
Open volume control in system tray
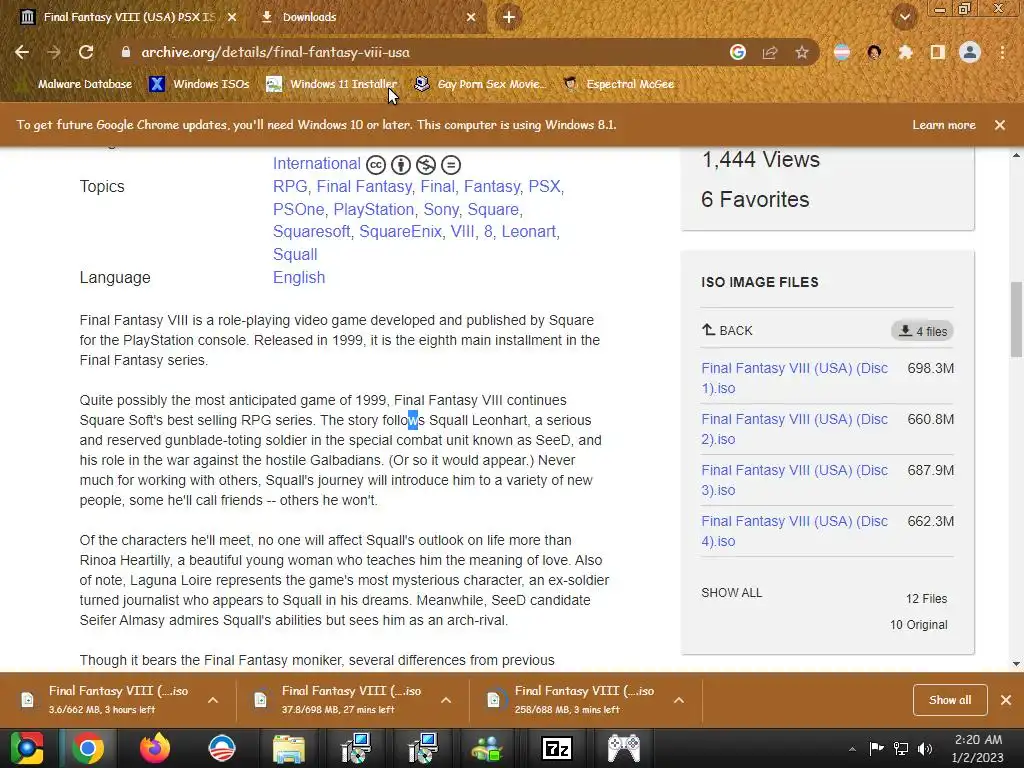point(925,748)
